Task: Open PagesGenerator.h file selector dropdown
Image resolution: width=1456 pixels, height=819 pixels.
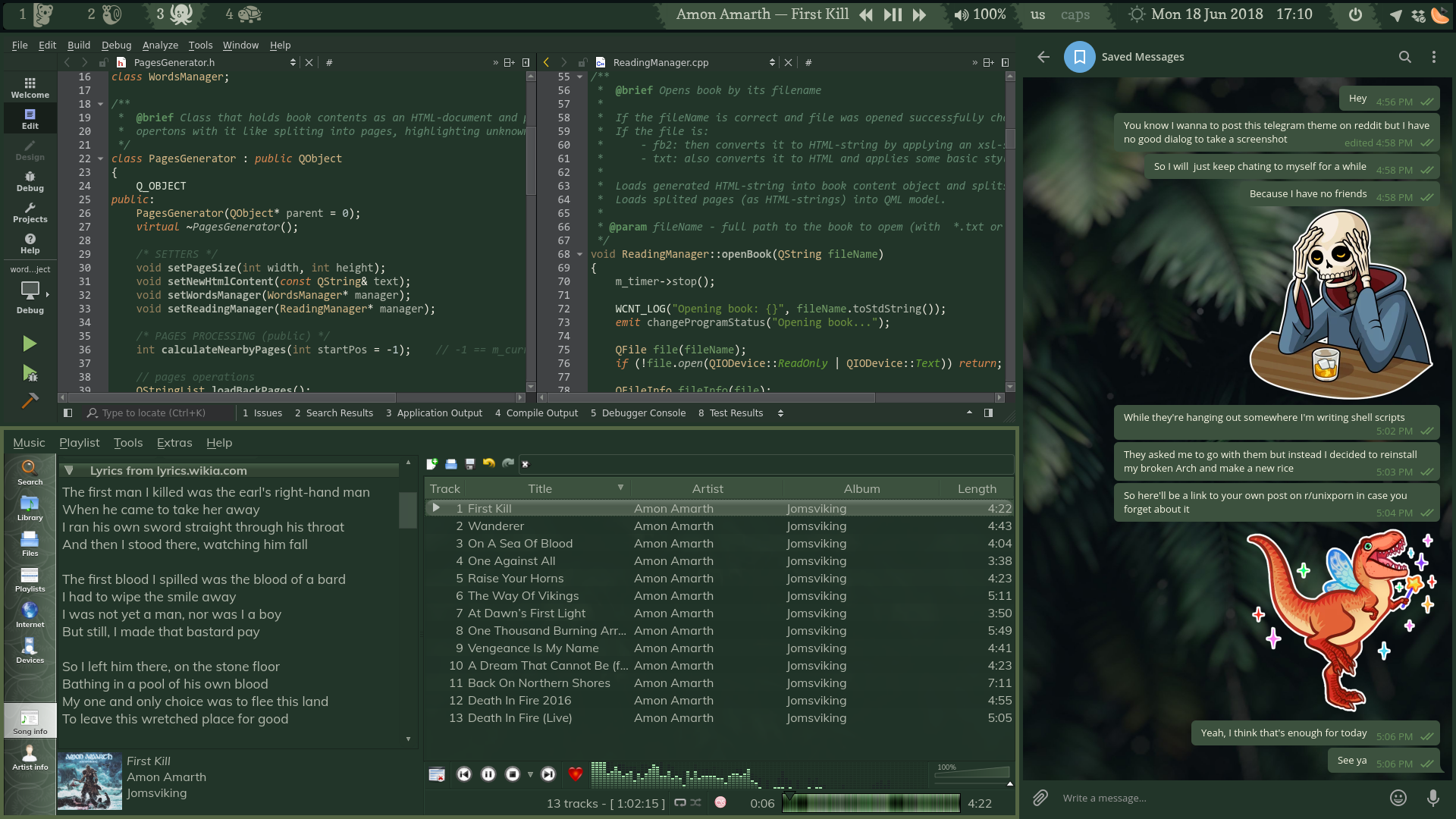Action: [293, 63]
